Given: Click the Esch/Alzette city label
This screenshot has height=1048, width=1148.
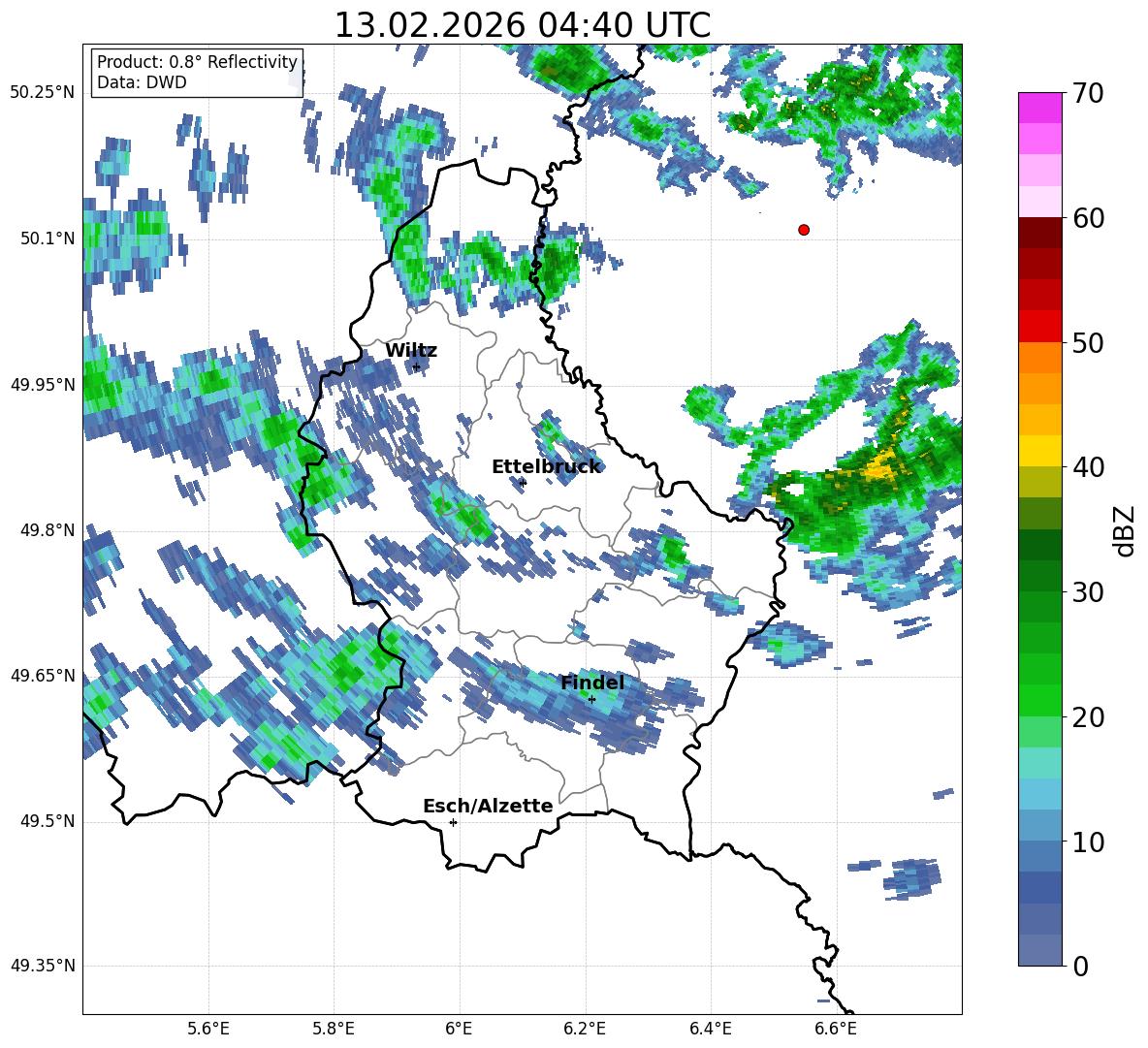Looking at the screenshot, I should [488, 806].
